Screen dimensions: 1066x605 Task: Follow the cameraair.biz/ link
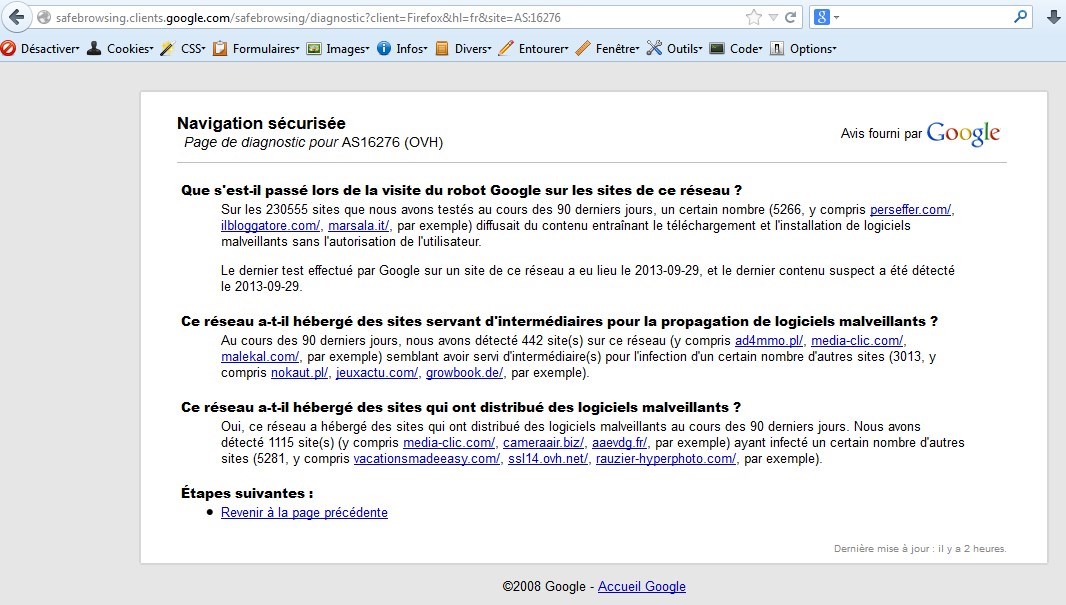point(543,443)
